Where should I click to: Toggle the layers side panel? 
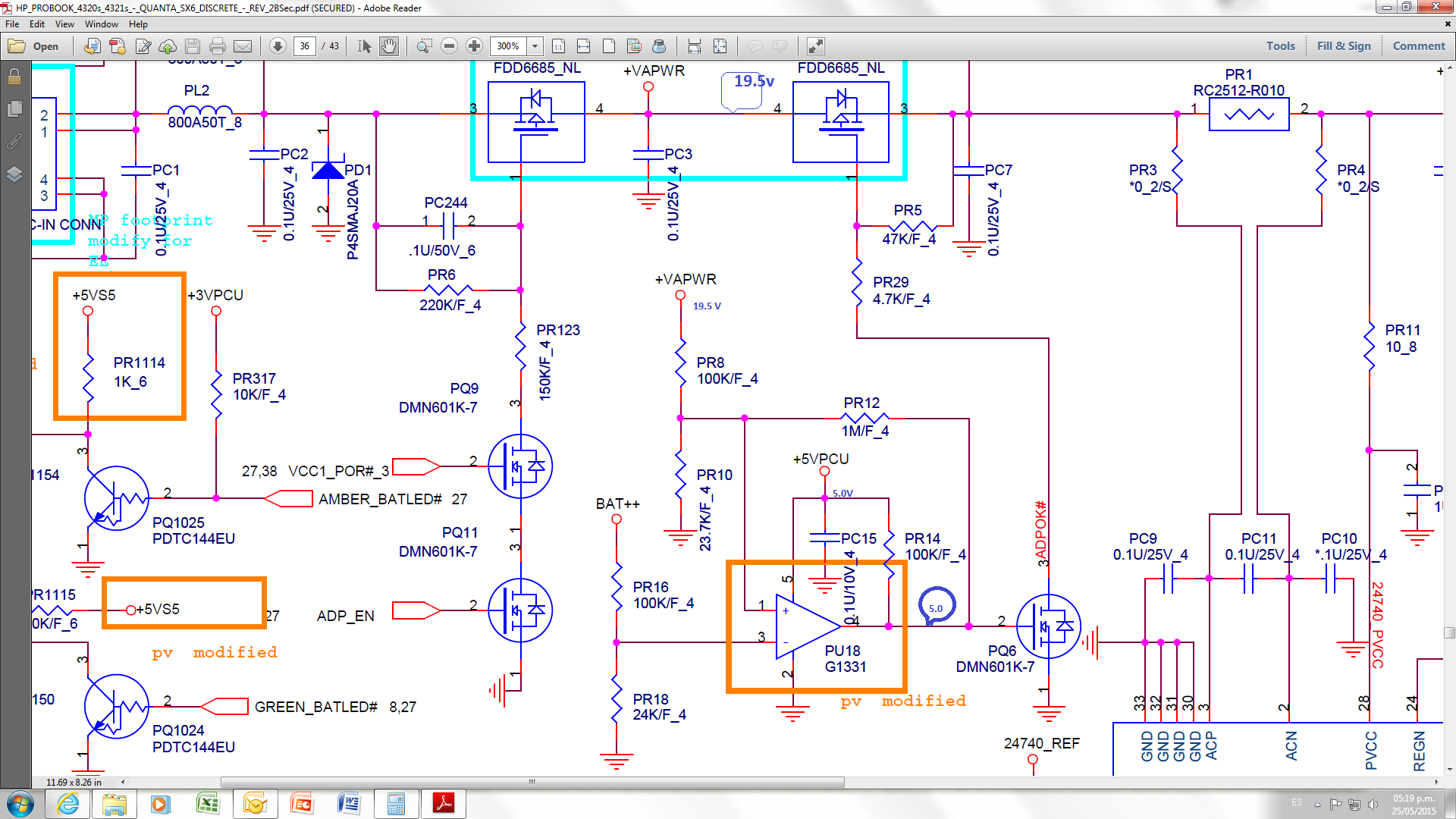pyautogui.click(x=14, y=174)
